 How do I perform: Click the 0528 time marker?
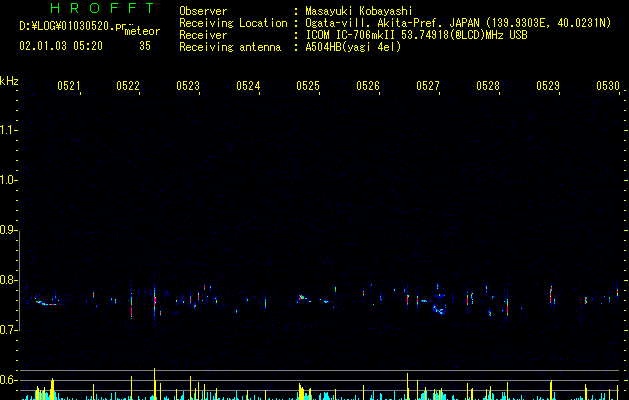point(488,86)
